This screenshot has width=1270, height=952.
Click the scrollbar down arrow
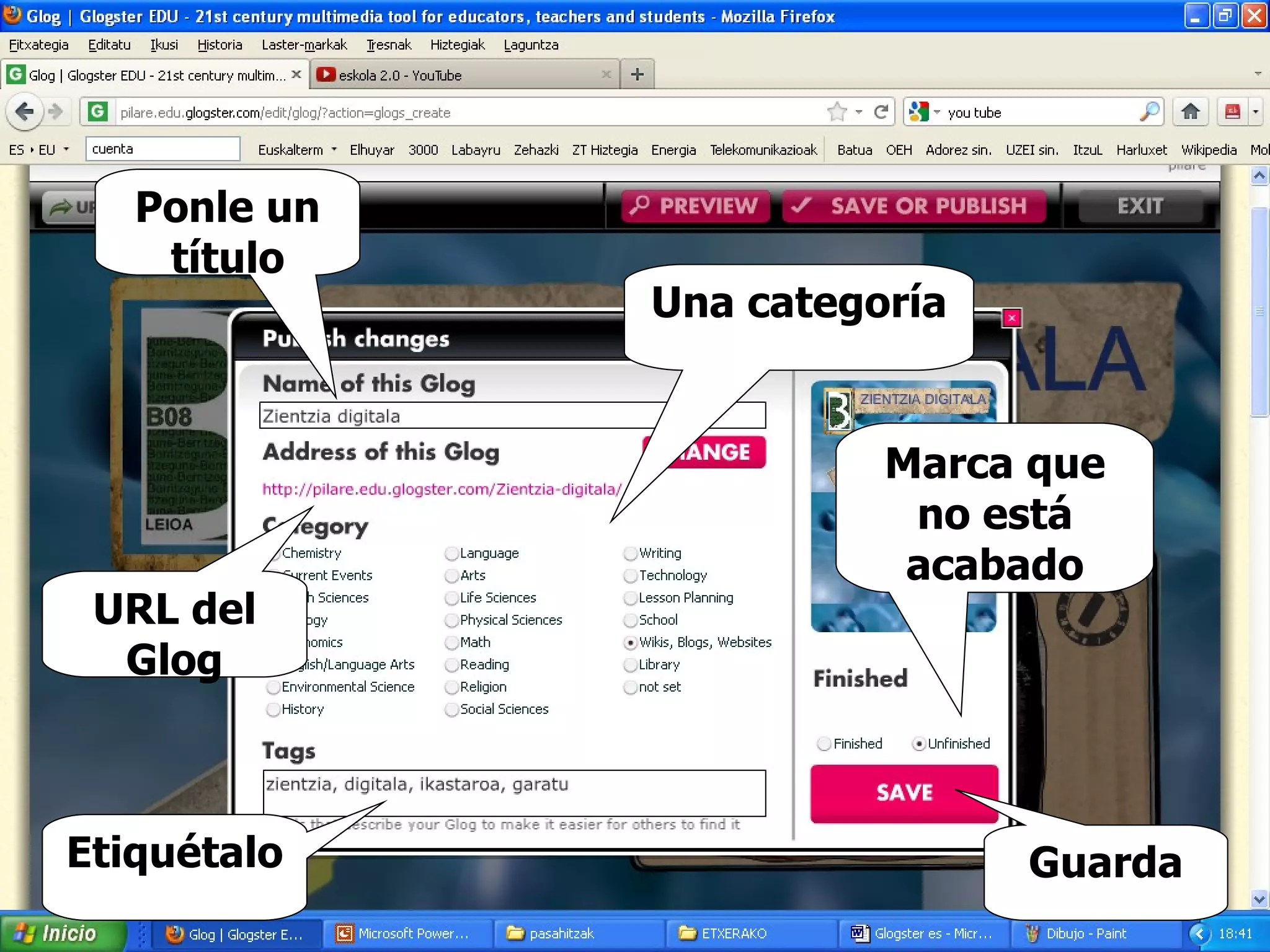coord(1259,899)
